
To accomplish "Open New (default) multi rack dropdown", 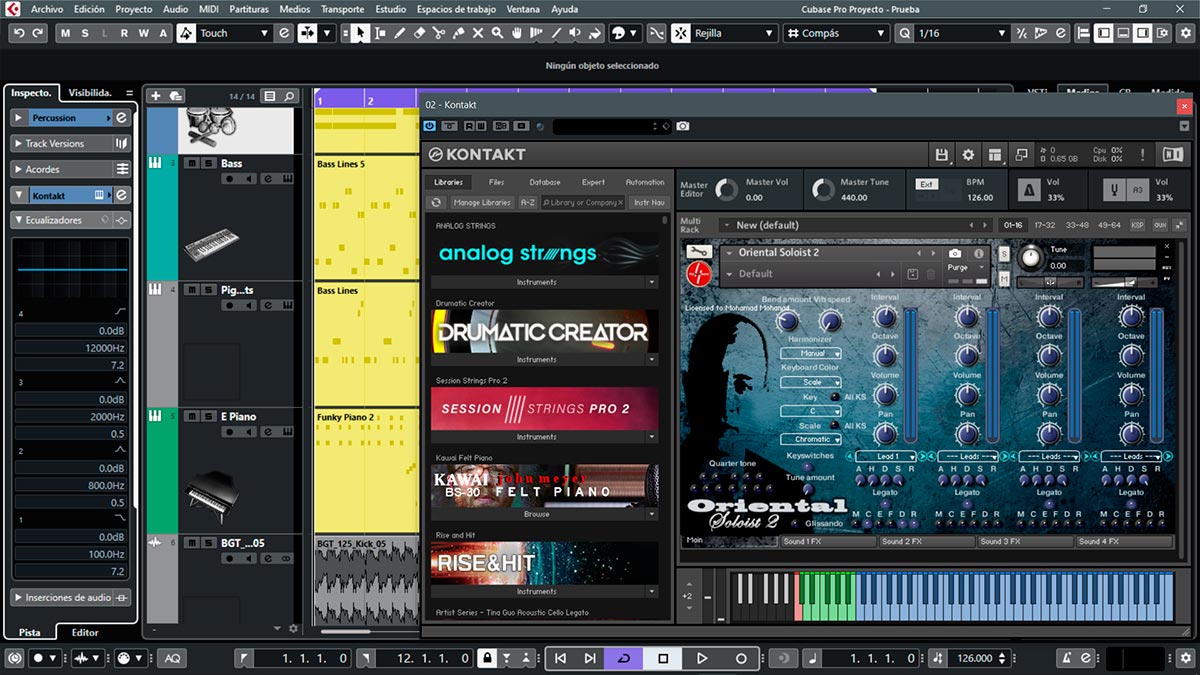I will tap(856, 225).
